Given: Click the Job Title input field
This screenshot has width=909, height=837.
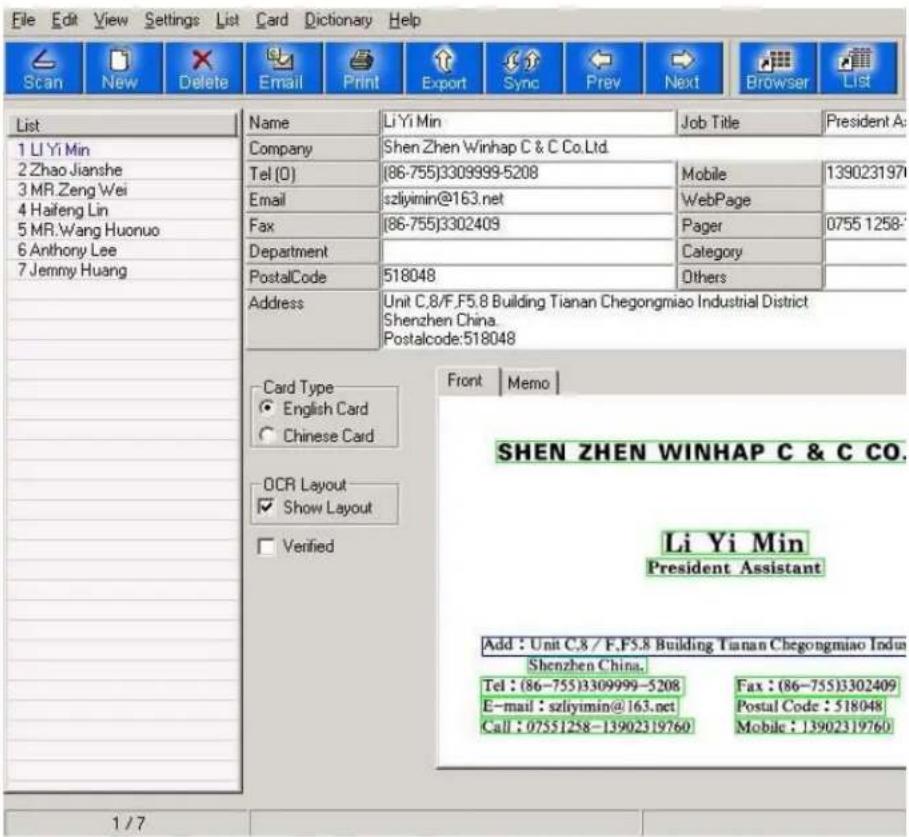Looking at the screenshot, I should [864, 122].
